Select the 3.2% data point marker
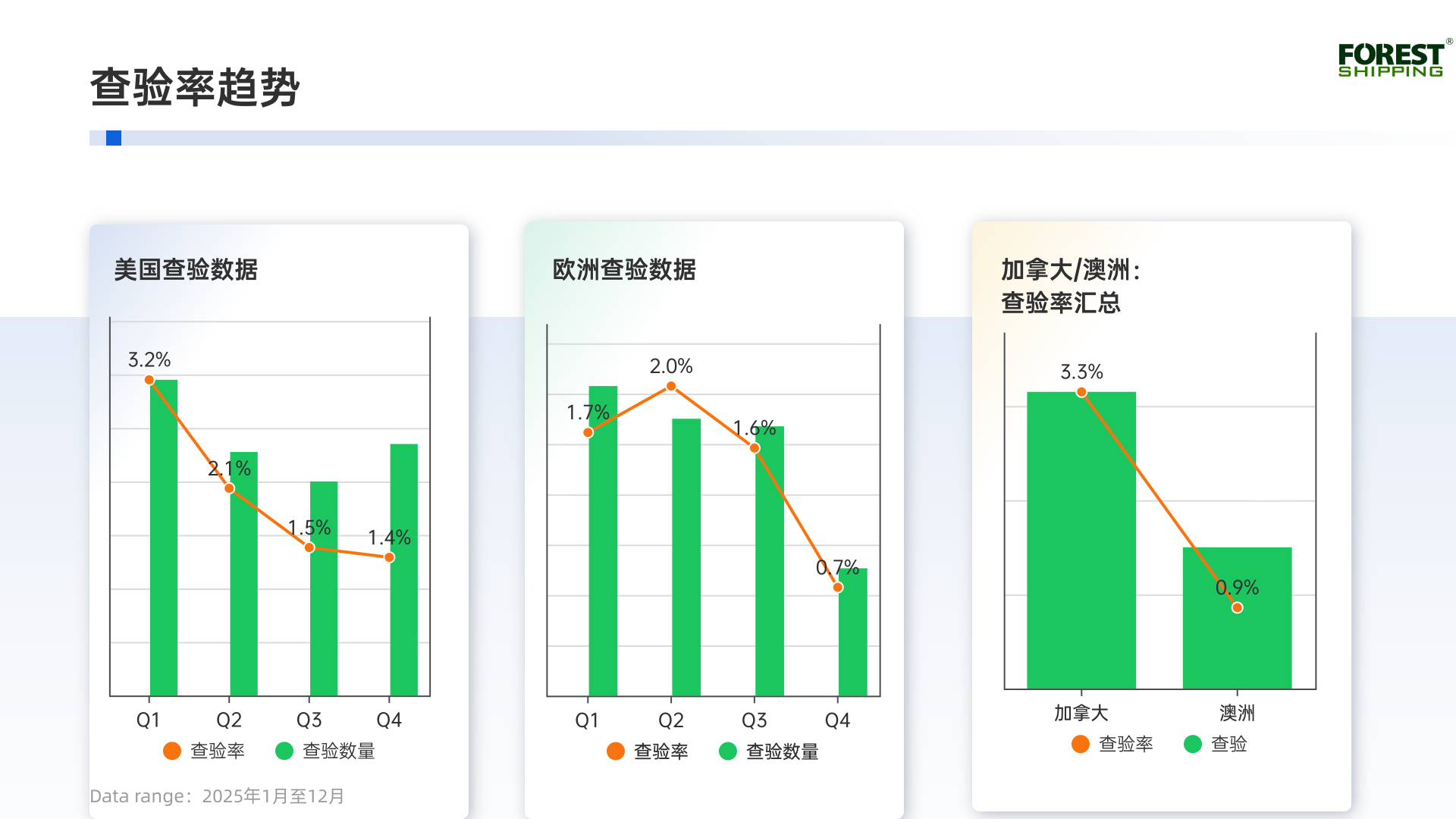 [x=149, y=378]
